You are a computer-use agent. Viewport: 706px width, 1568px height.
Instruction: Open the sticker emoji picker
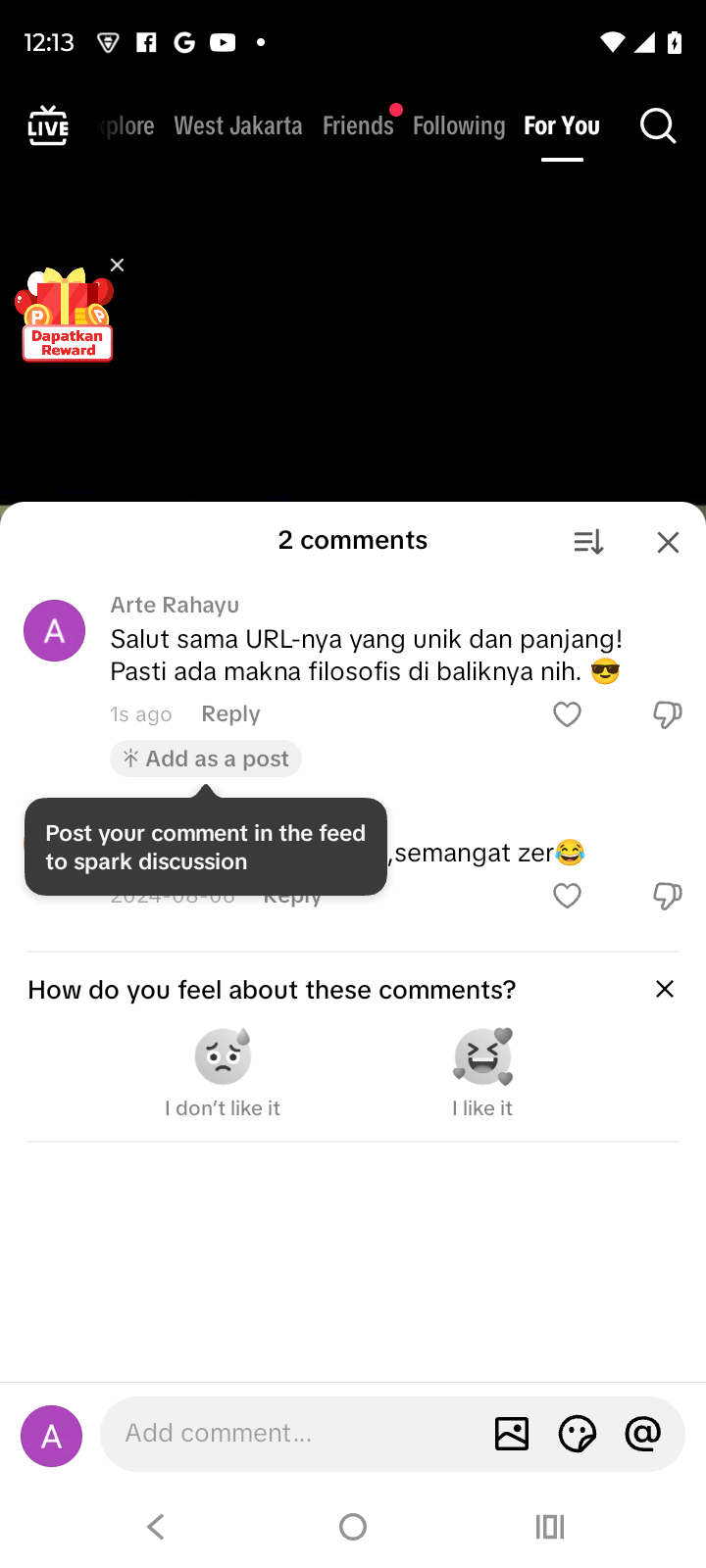click(x=578, y=1434)
